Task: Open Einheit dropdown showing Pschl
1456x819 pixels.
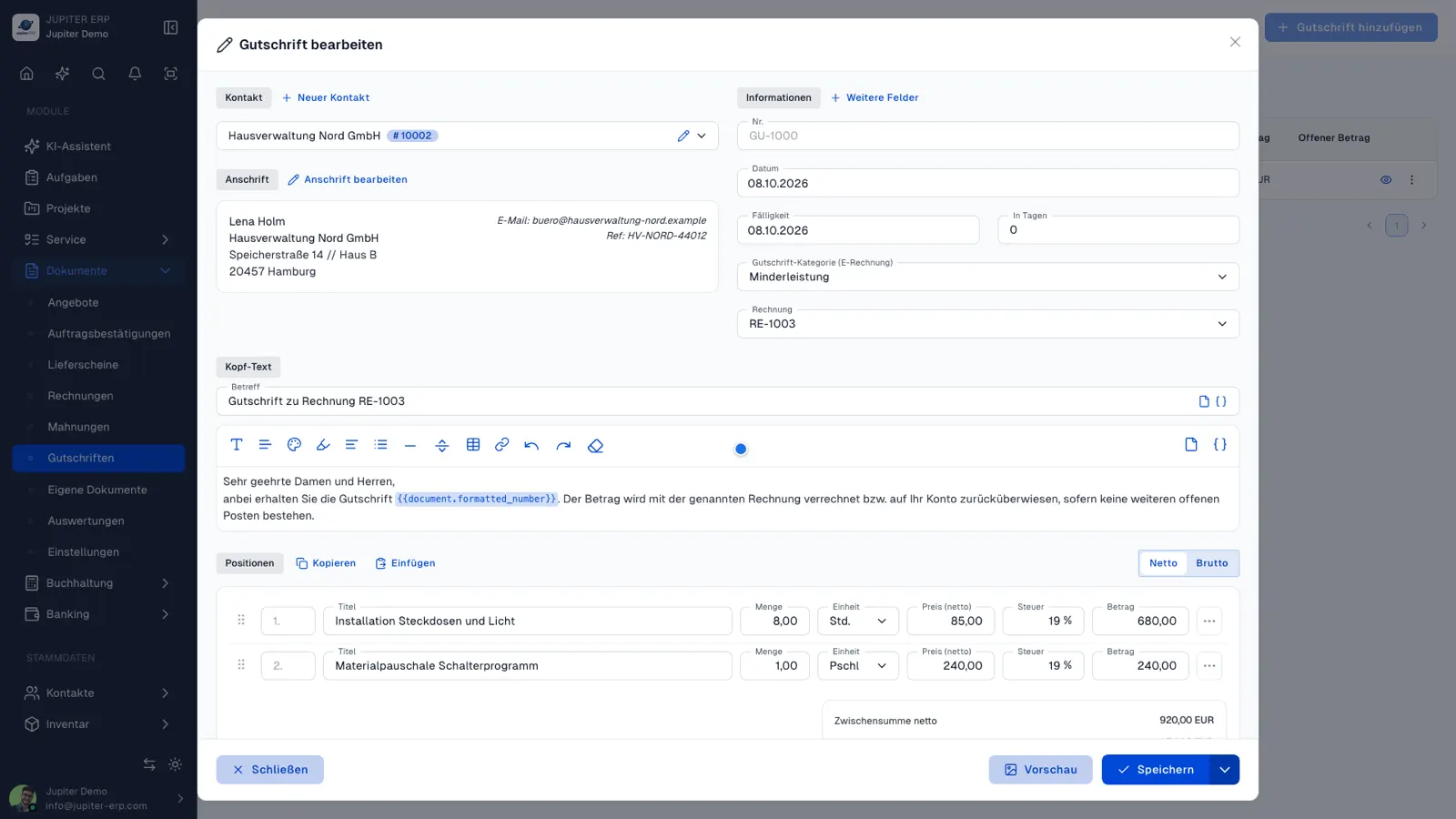Action: 858,665
